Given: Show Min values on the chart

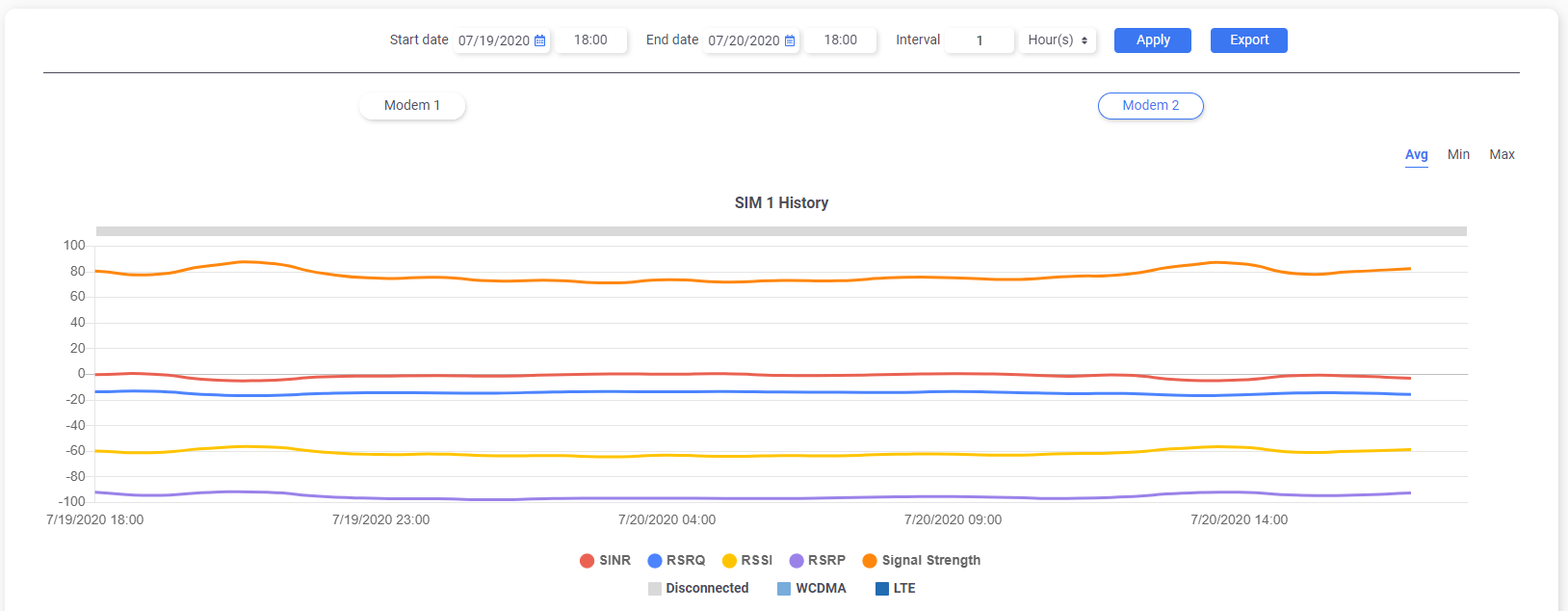Looking at the screenshot, I should [1458, 154].
